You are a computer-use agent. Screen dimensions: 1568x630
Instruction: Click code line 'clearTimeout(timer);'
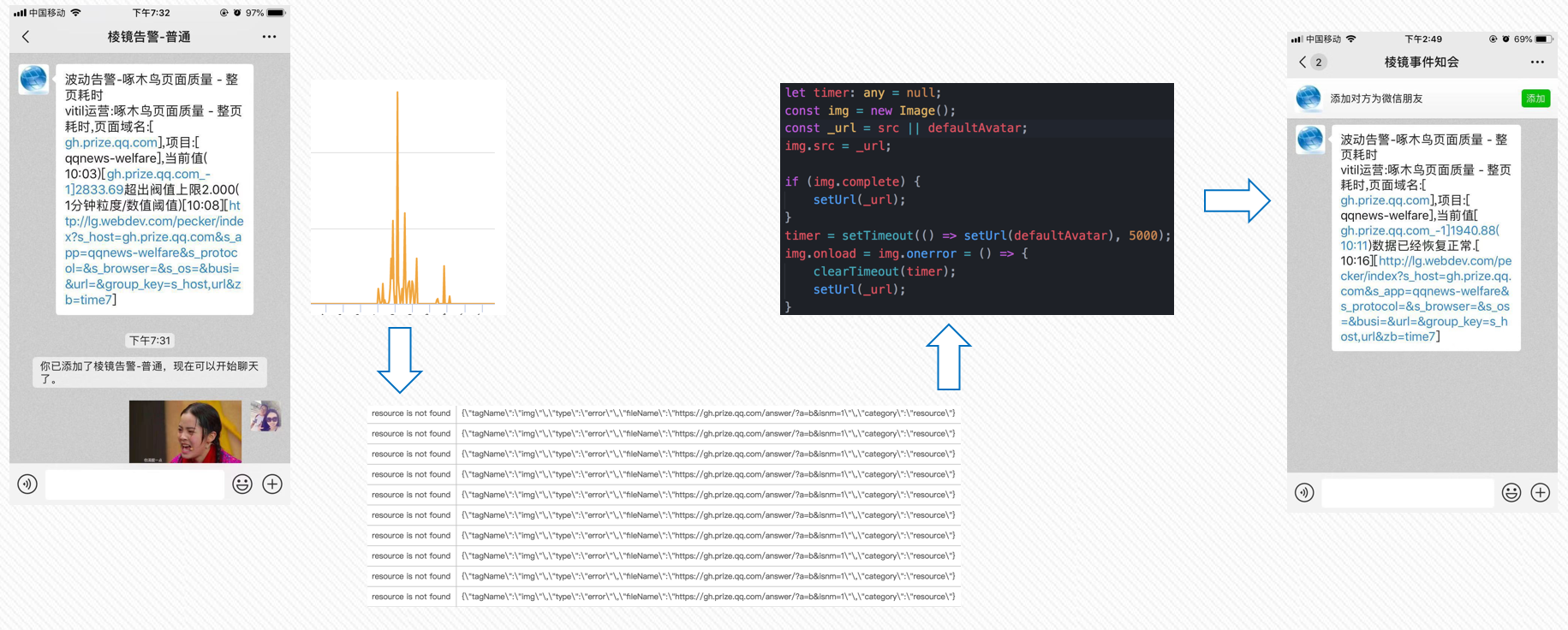(x=884, y=271)
